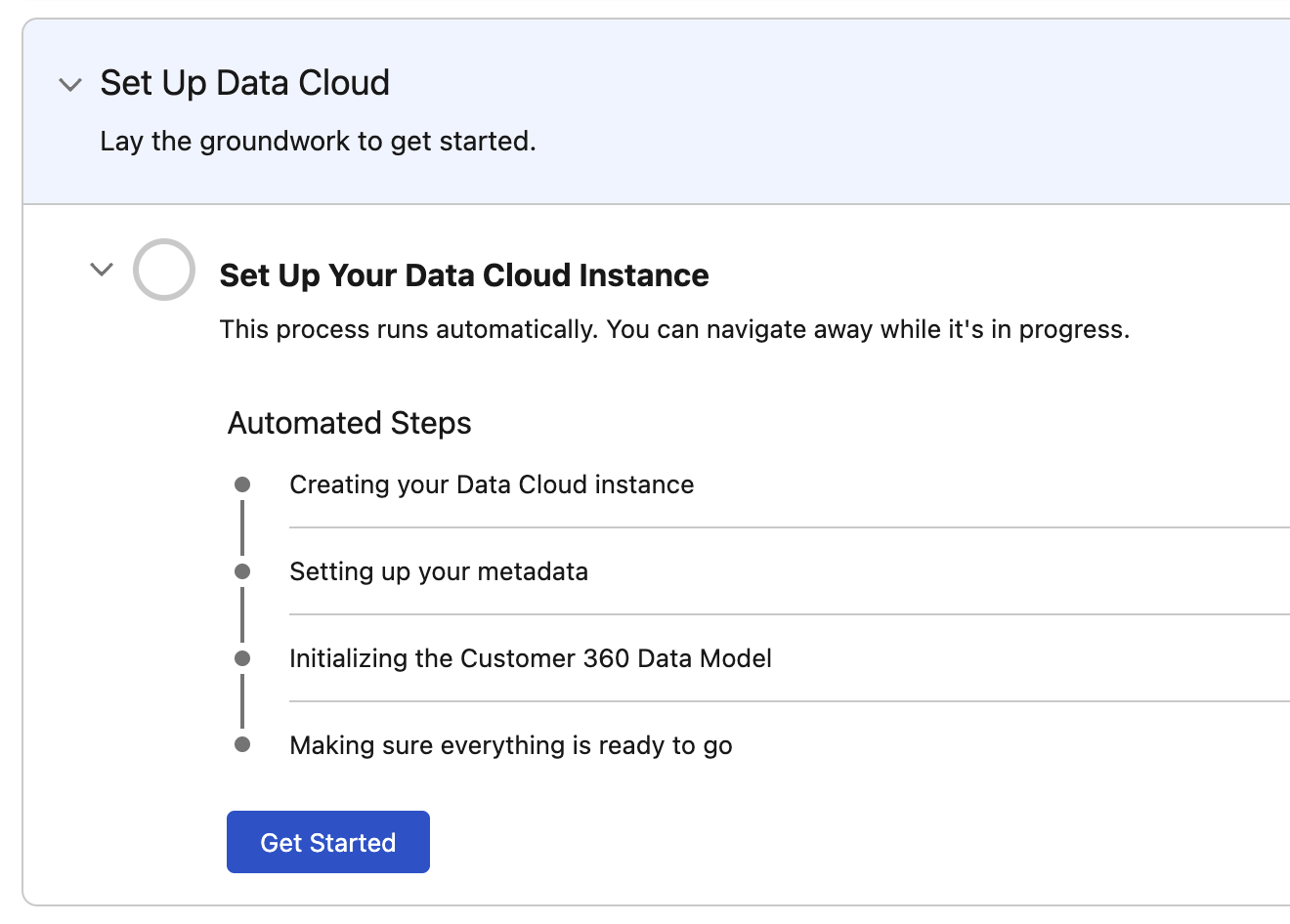Click the Automated Steps heading

[x=350, y=423]
